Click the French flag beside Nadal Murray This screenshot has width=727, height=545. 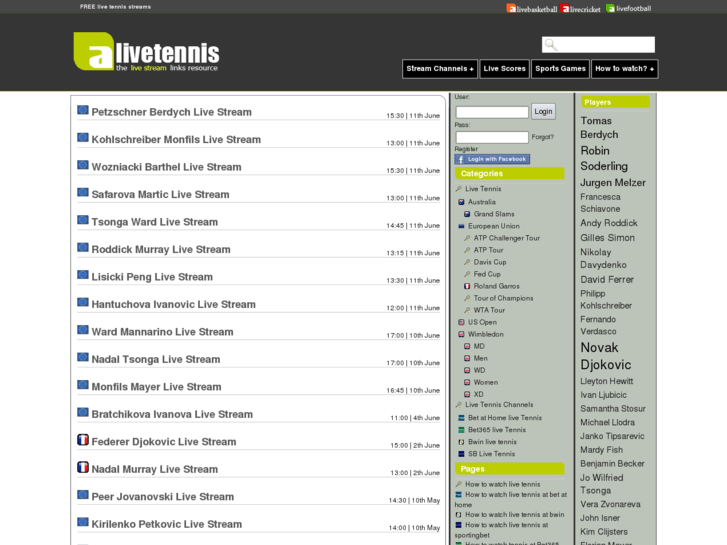click(83, 467)
